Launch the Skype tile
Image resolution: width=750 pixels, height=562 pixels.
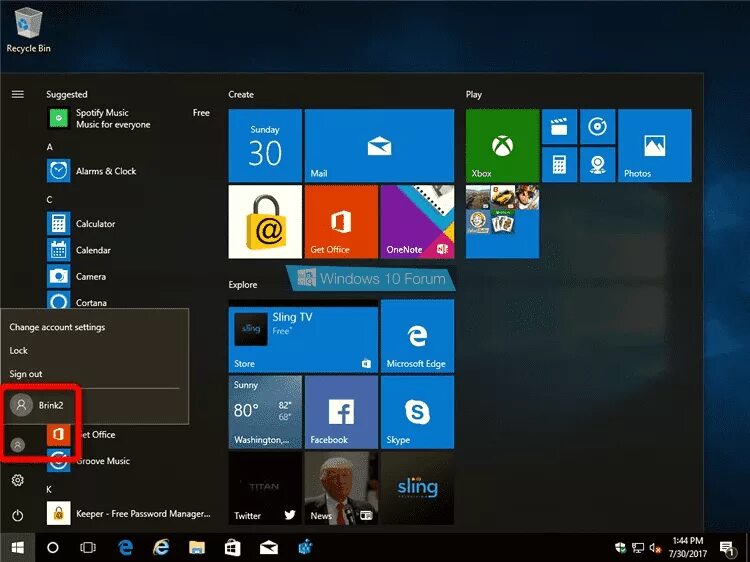click(418, 412)
